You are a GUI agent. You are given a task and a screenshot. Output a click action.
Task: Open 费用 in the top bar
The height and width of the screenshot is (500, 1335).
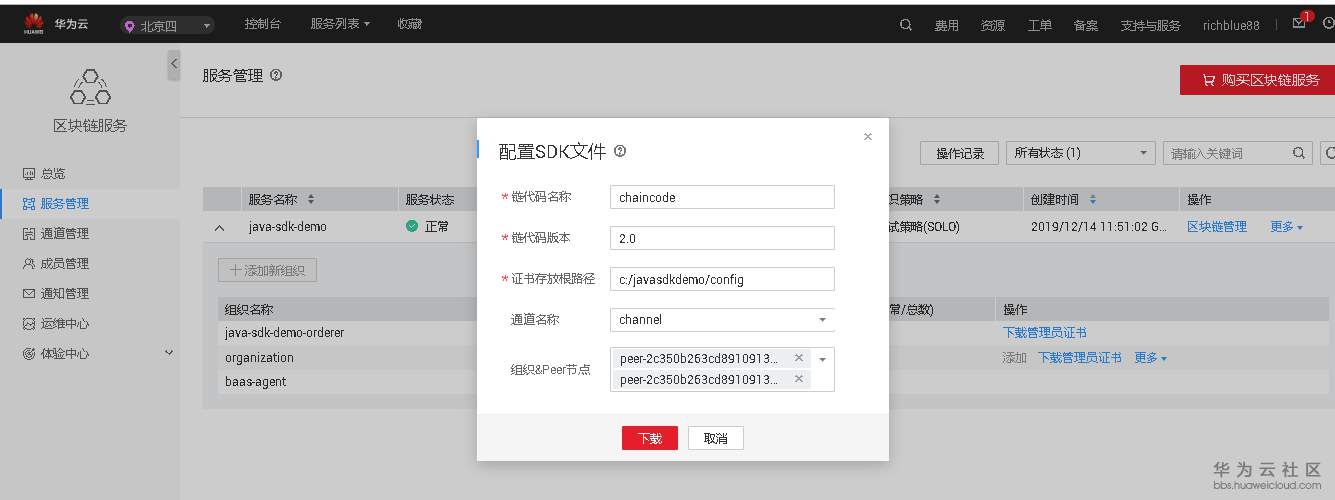pyautogui.click(x=947, y=26)
